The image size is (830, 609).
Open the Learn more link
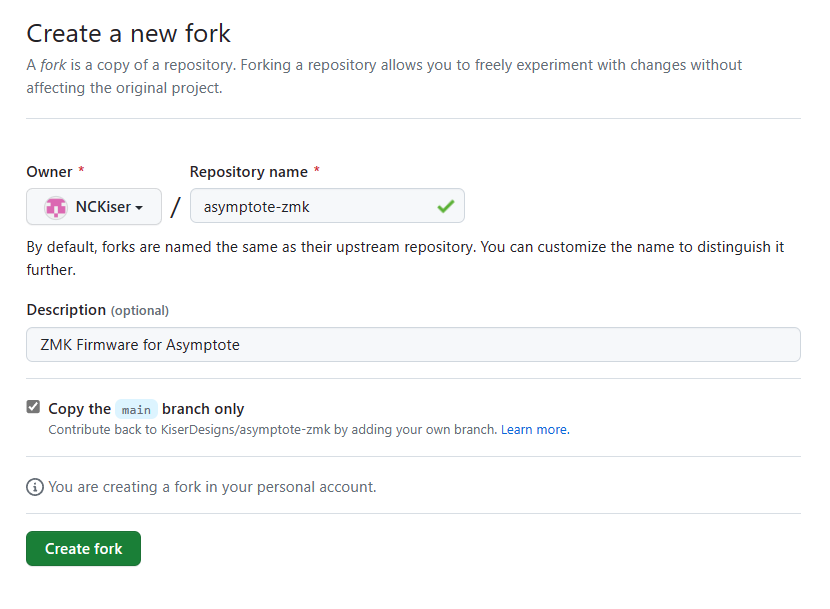click(535, 429)
